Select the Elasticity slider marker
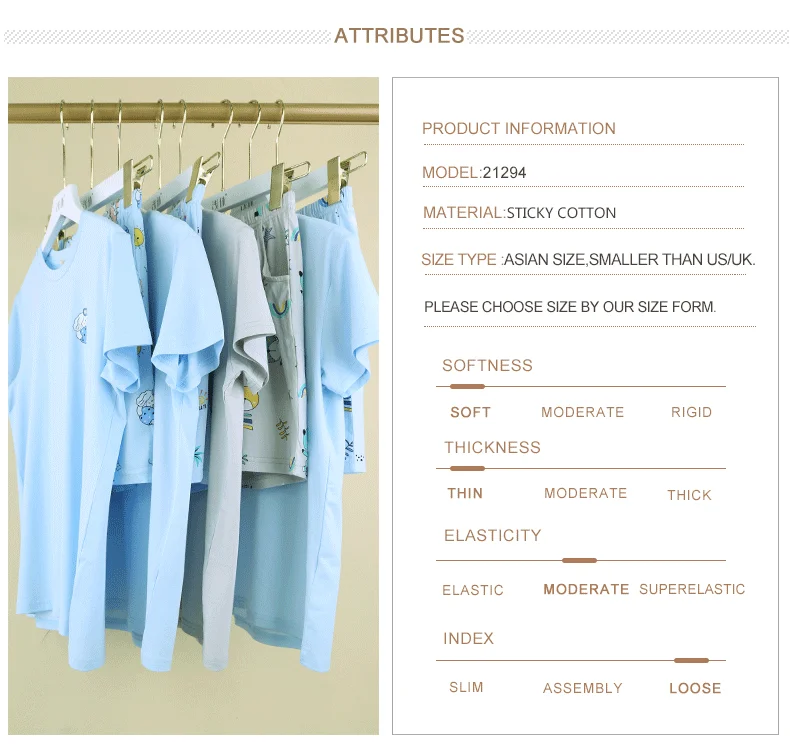The image size is (790, 753). (579, 560)
